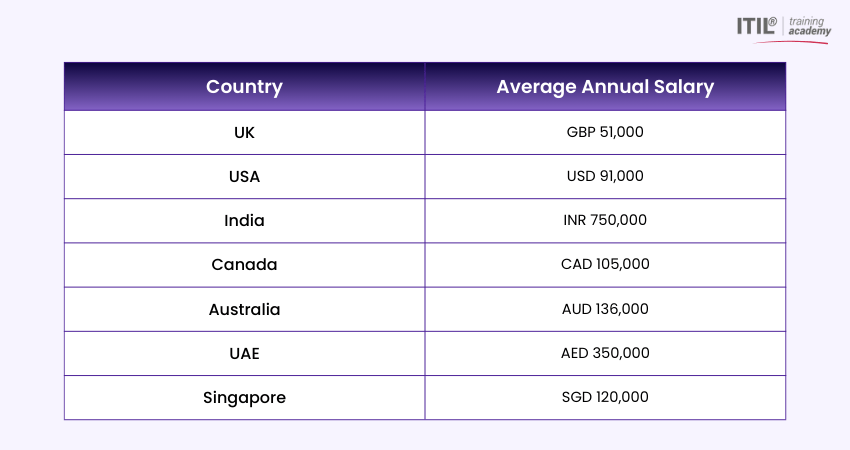Click the Average Annual Salary header

(605, 87)
